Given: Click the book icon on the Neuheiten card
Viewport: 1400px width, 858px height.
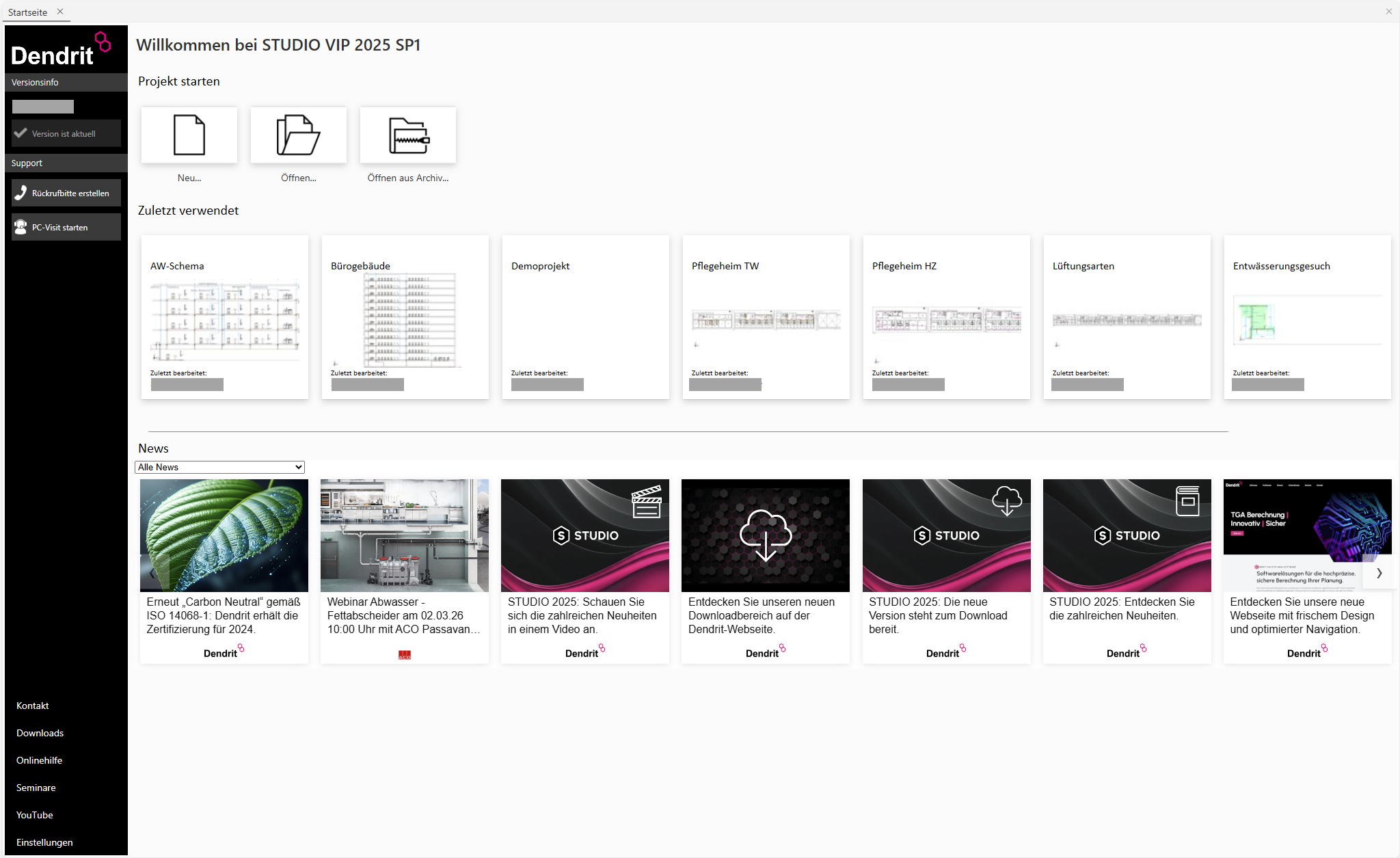Looking at the screenshot, I should coord(1188,501).
